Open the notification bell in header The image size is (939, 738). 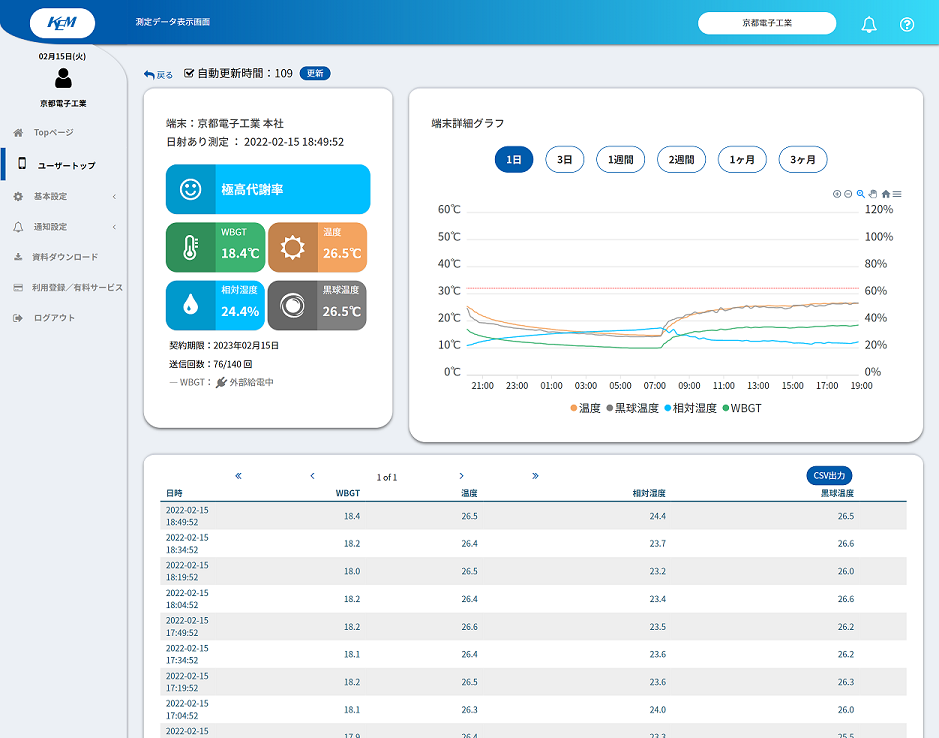[868, 24]
